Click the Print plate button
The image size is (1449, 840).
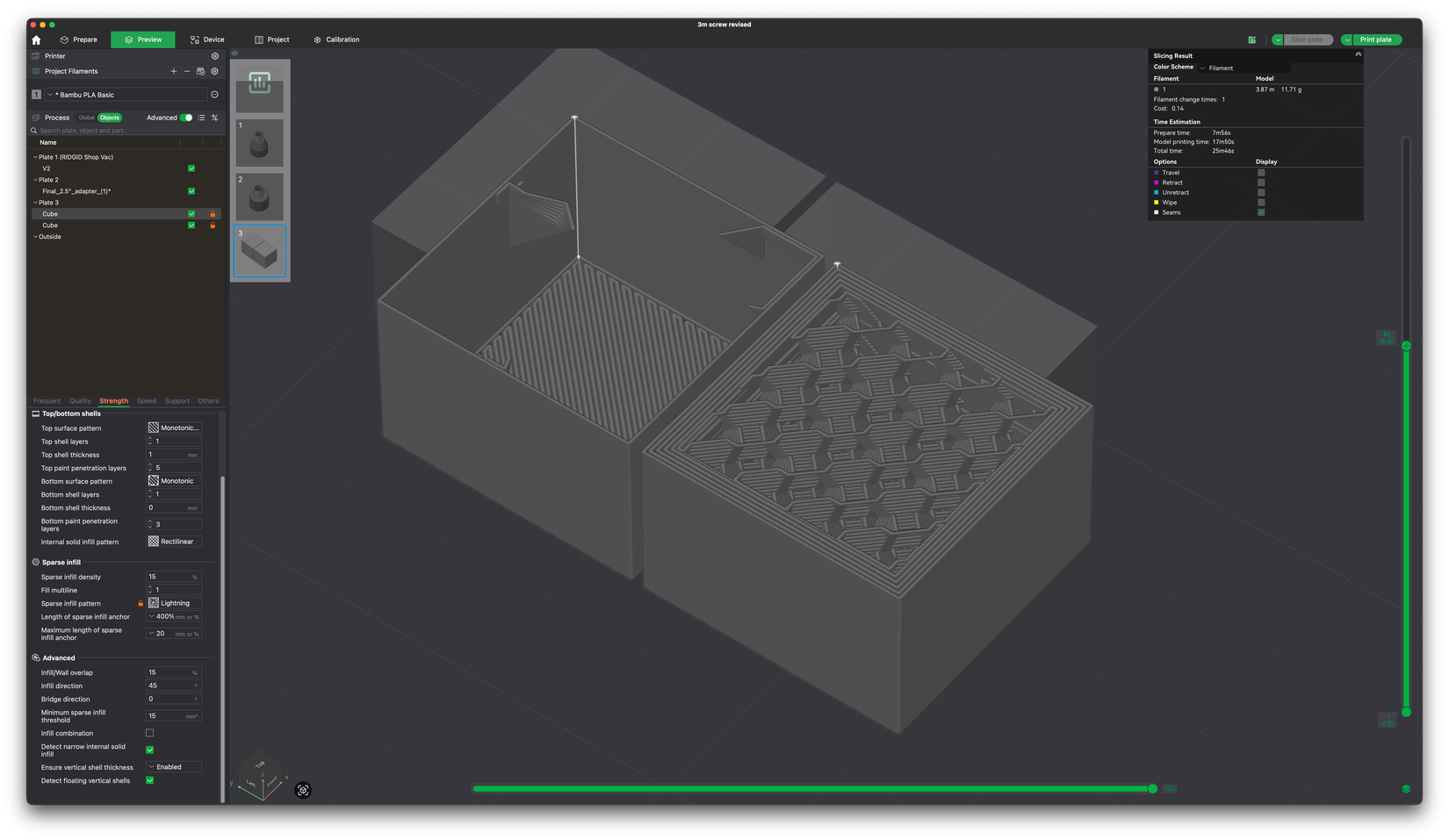point(1375,39)
